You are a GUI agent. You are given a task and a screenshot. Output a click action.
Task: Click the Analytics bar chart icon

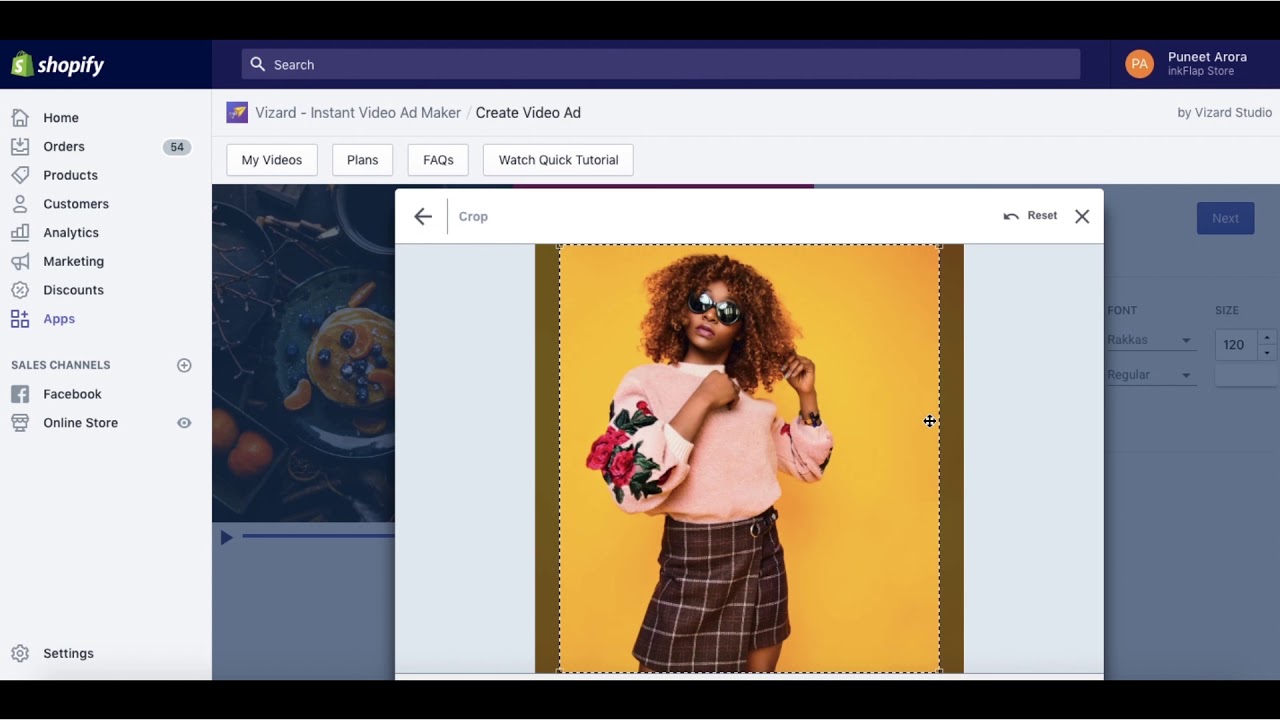click(x=20, y=233)
